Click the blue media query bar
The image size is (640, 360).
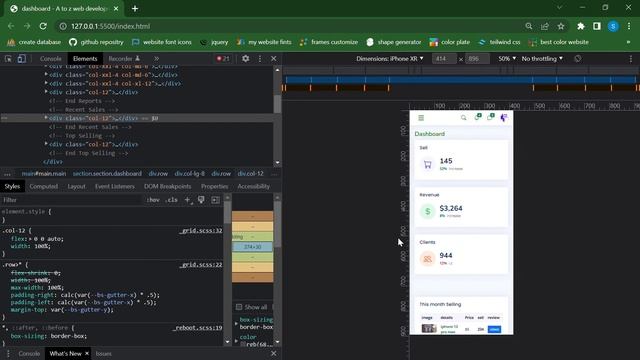461,80
